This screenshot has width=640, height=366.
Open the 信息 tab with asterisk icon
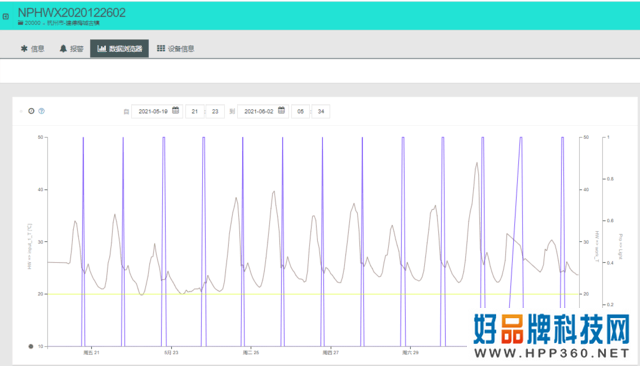tap(32, 49)
